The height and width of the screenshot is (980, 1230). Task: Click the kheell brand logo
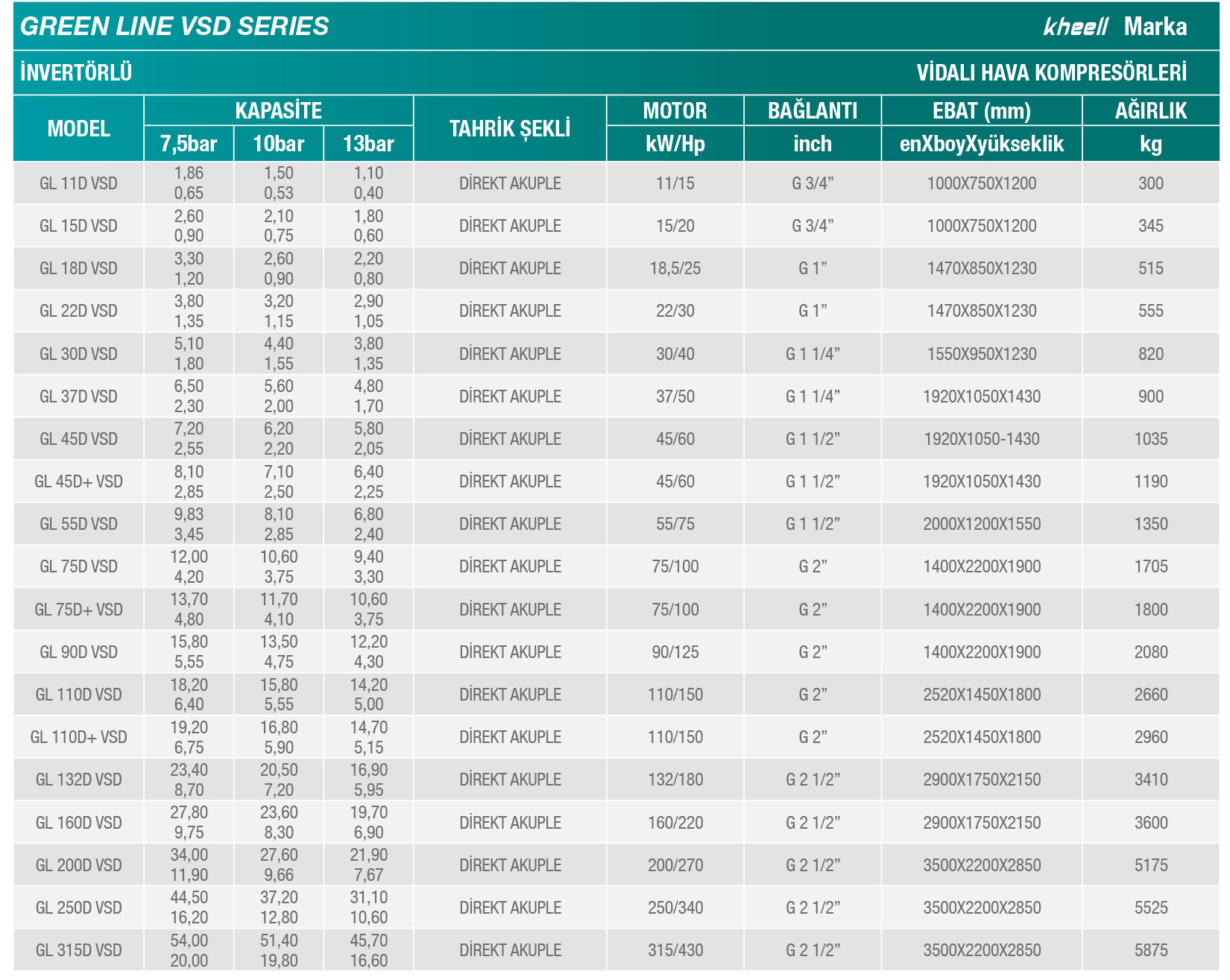1076,27
